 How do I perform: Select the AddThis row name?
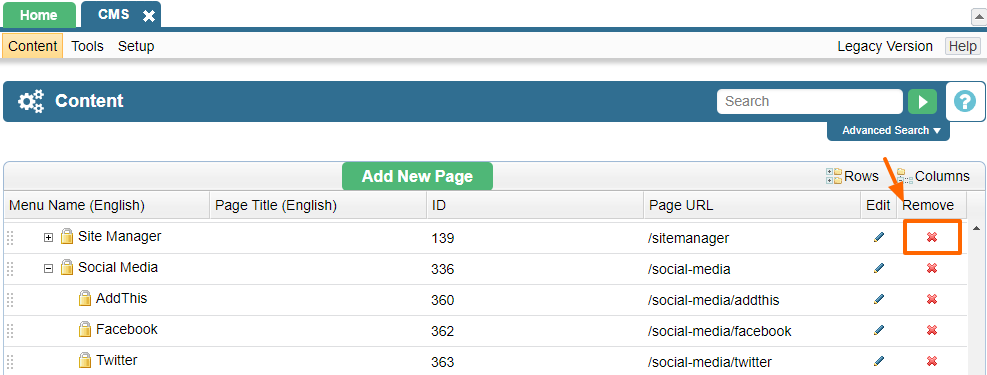click(121, 298)
